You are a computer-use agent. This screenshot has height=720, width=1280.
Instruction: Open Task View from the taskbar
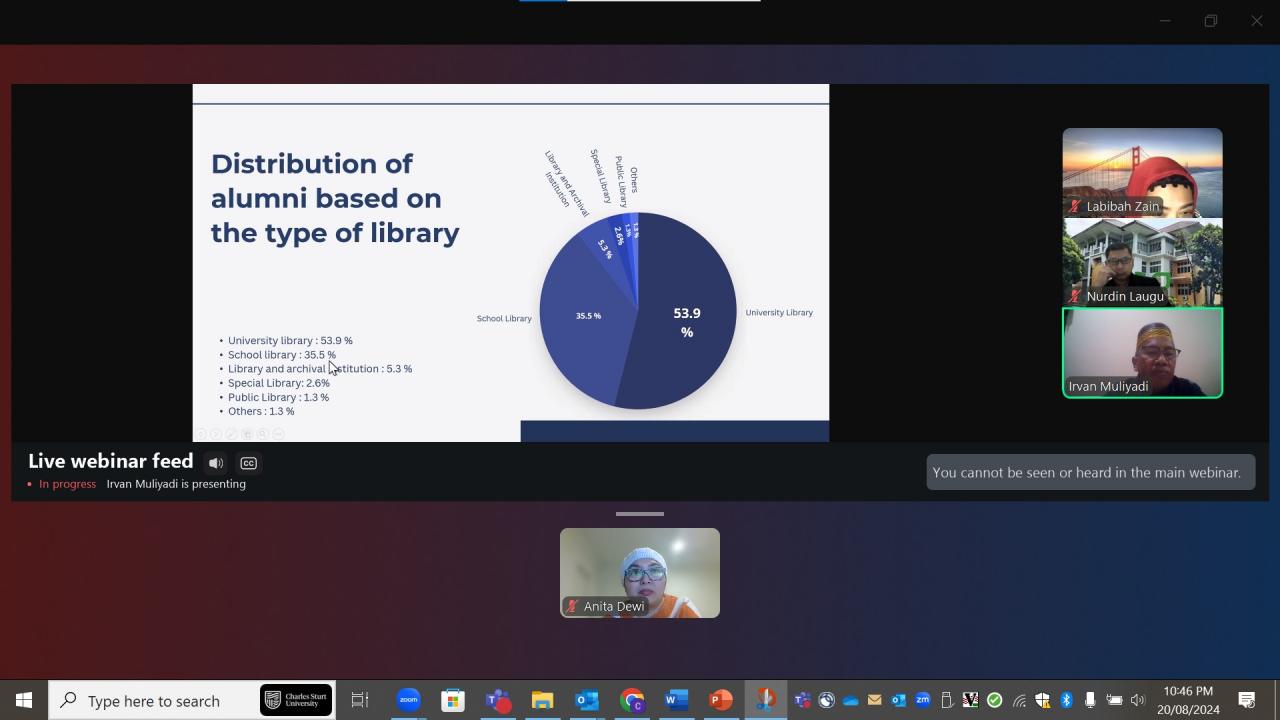(359, 700)
